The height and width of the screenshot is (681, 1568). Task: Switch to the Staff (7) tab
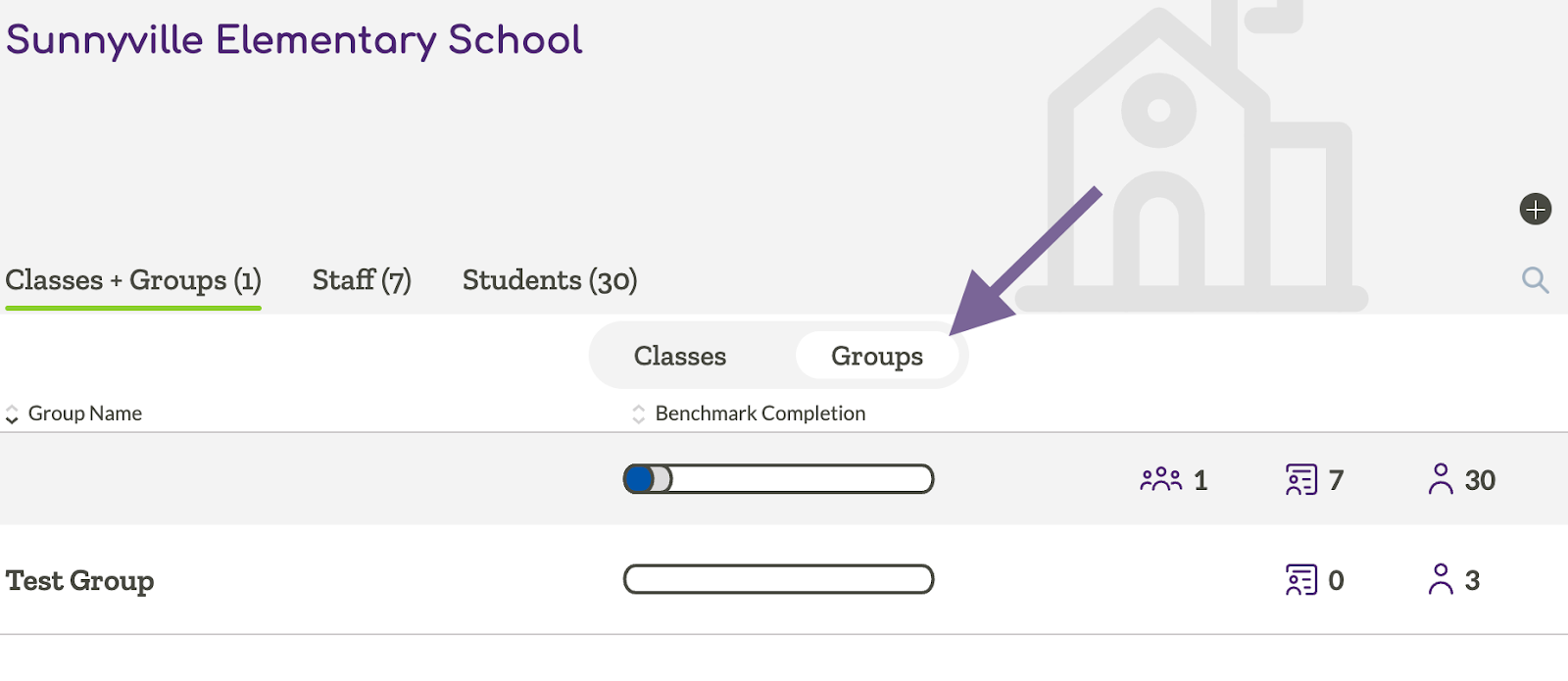(362, 280)
